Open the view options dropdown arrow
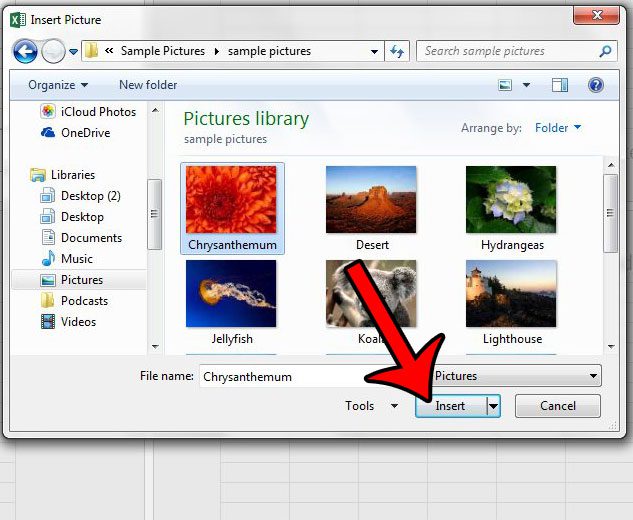 (526, 85)
